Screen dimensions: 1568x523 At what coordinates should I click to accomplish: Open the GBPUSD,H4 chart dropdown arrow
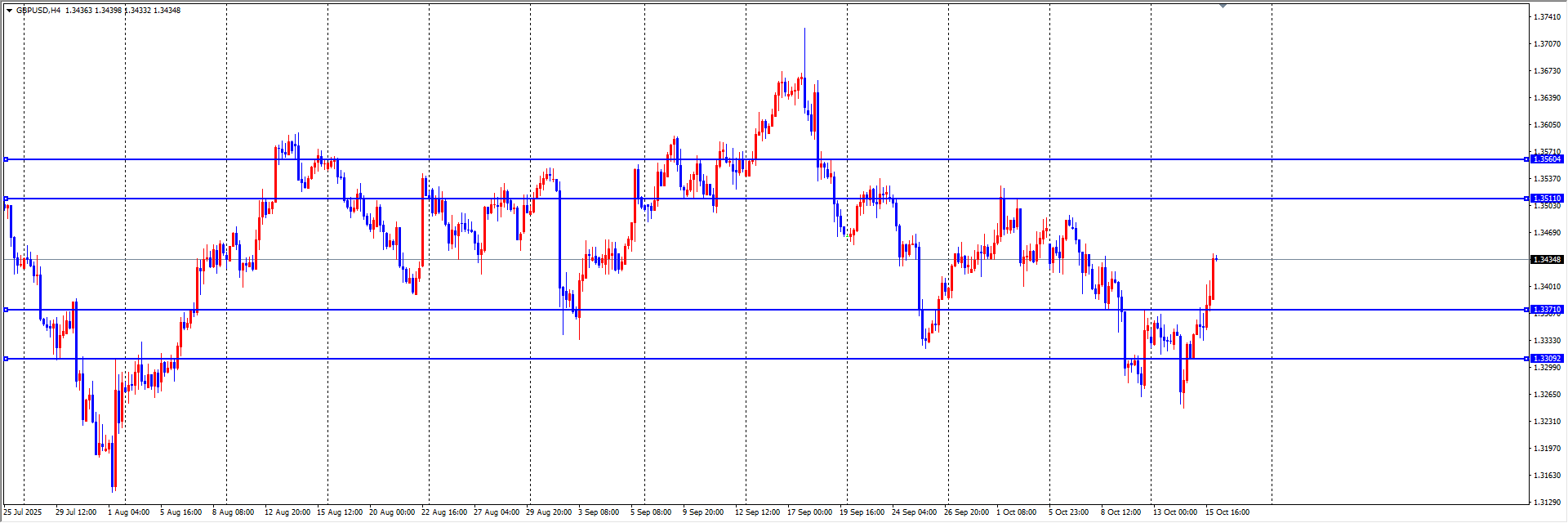(9, 11)
